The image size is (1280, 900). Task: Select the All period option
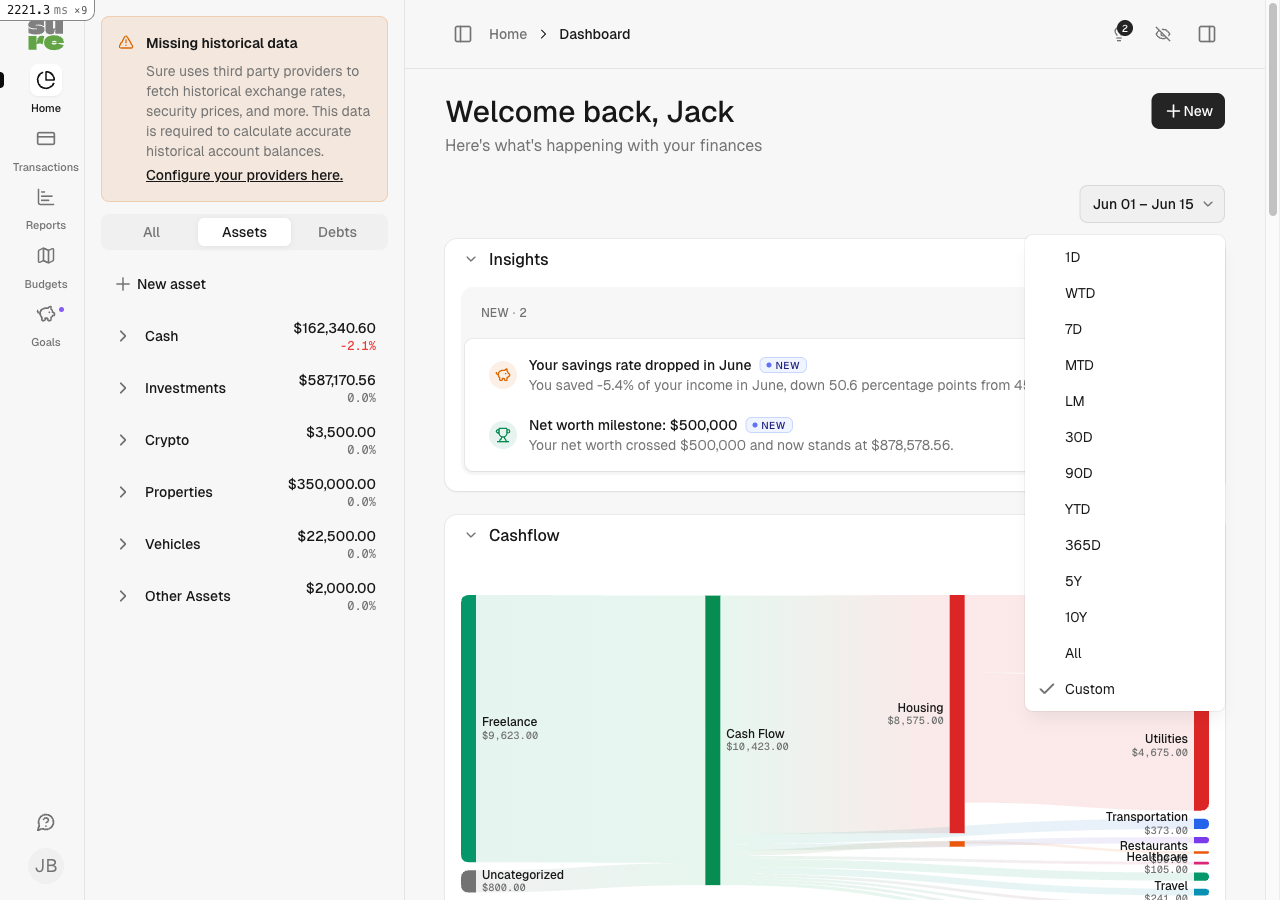pyautogui.click(x=1125, y=653)
